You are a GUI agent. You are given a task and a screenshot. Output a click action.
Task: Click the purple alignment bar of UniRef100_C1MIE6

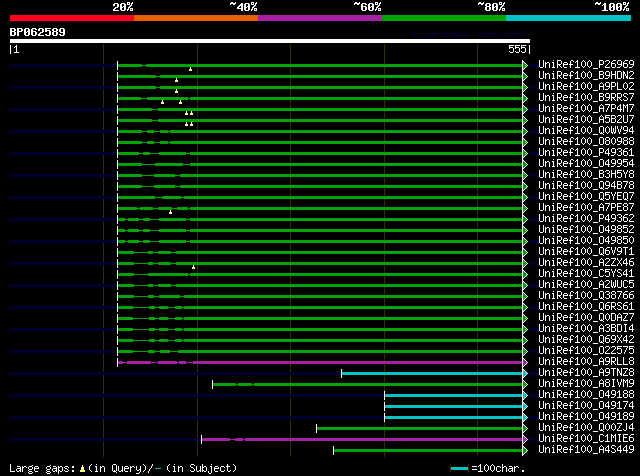click(362, 440)
